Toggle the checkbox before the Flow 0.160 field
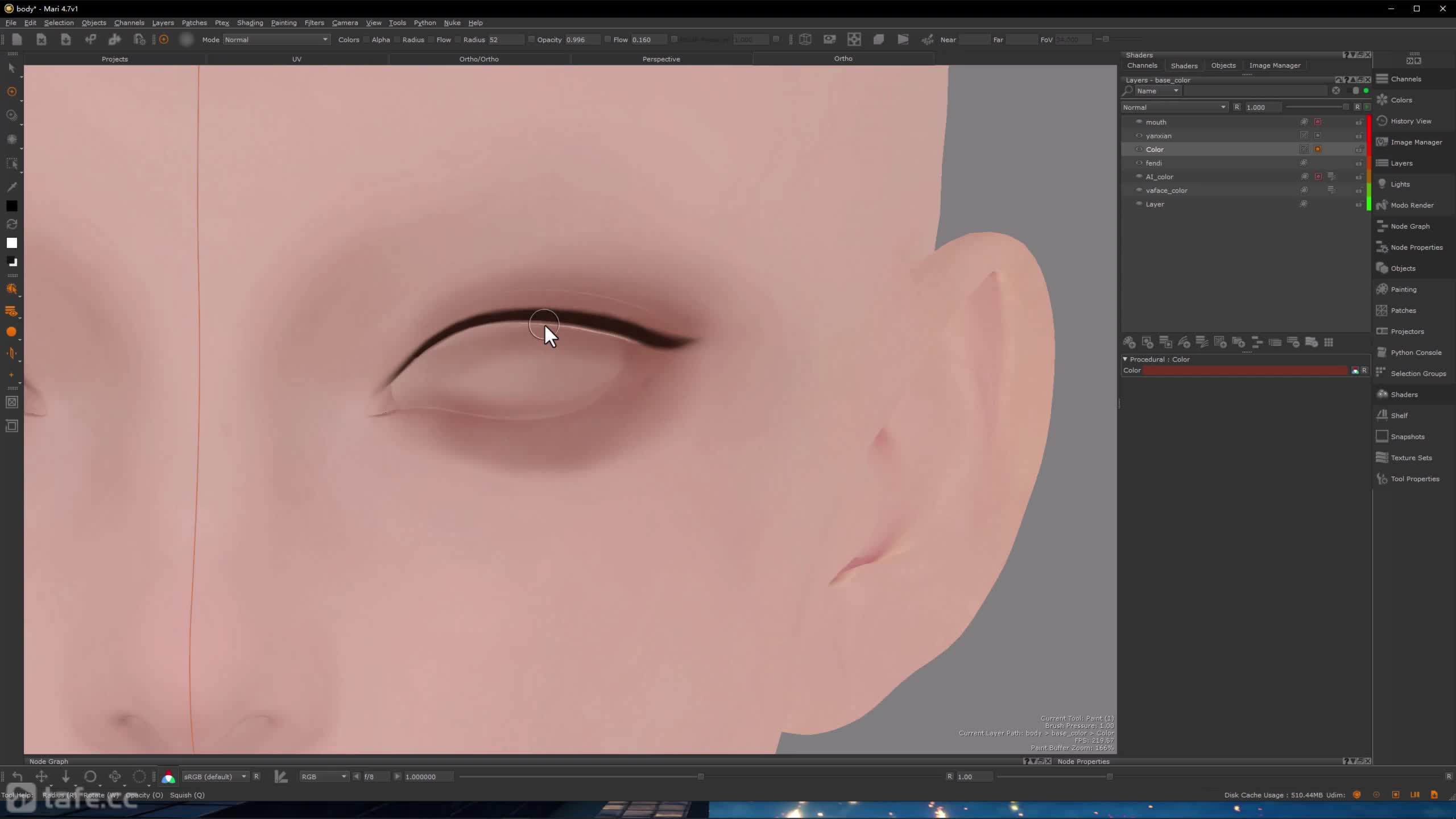 point(607,39)
